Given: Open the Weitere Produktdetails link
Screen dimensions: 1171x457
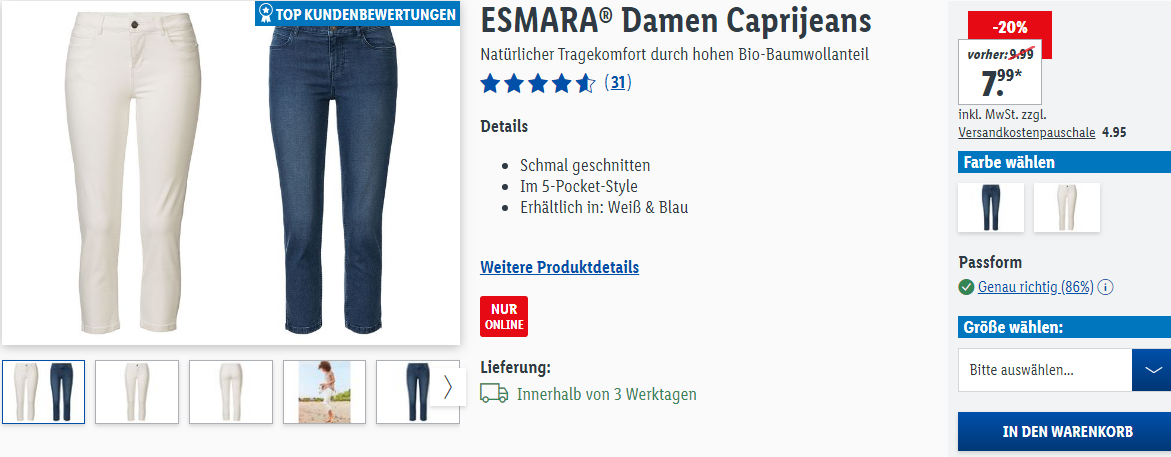Looking at the screenshot, I should pos(559,267).
